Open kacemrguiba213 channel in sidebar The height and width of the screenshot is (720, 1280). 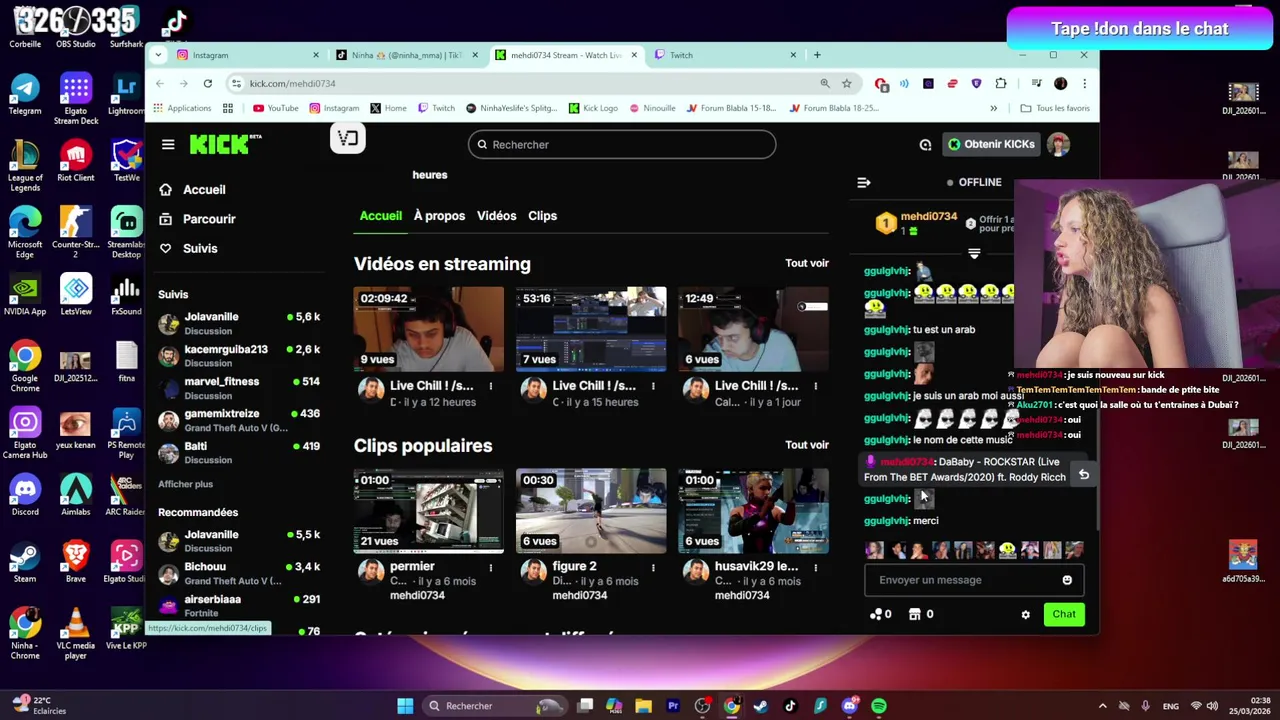point(239,356)
